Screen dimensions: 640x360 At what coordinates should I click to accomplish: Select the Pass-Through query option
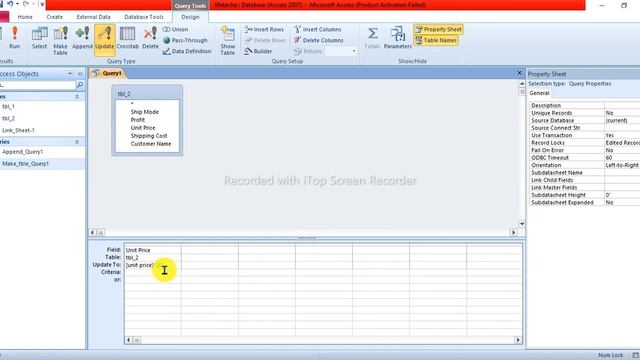coord(185,40)
